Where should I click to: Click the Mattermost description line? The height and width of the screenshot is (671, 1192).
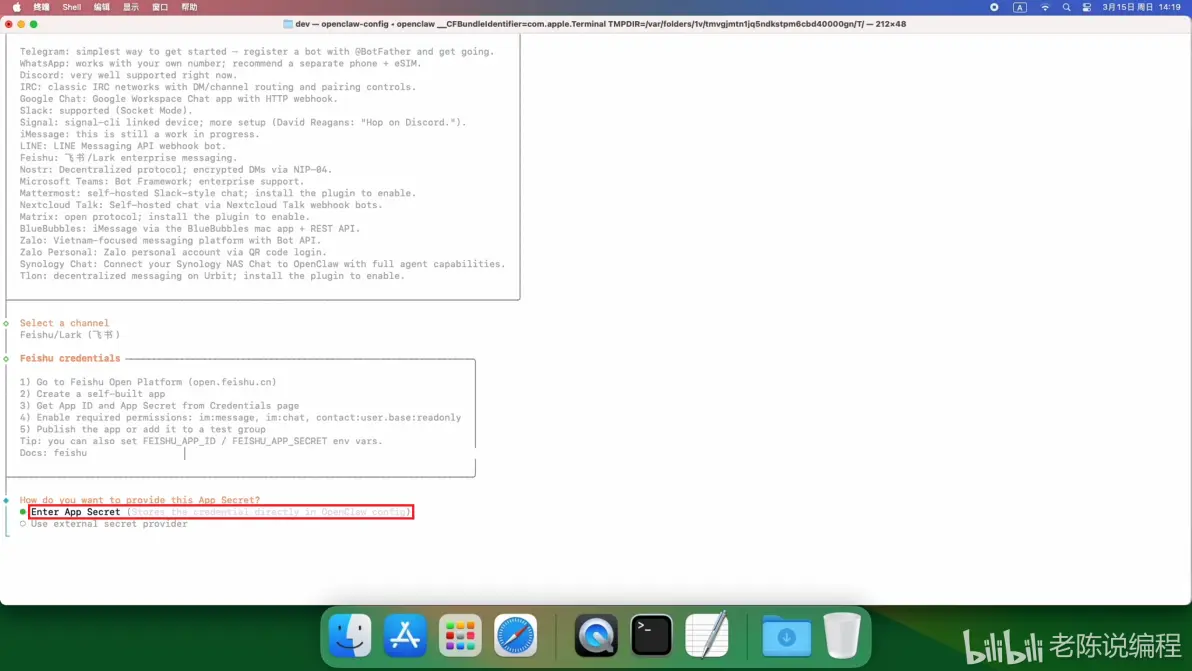pyautogui.click(x=218, y=193)
